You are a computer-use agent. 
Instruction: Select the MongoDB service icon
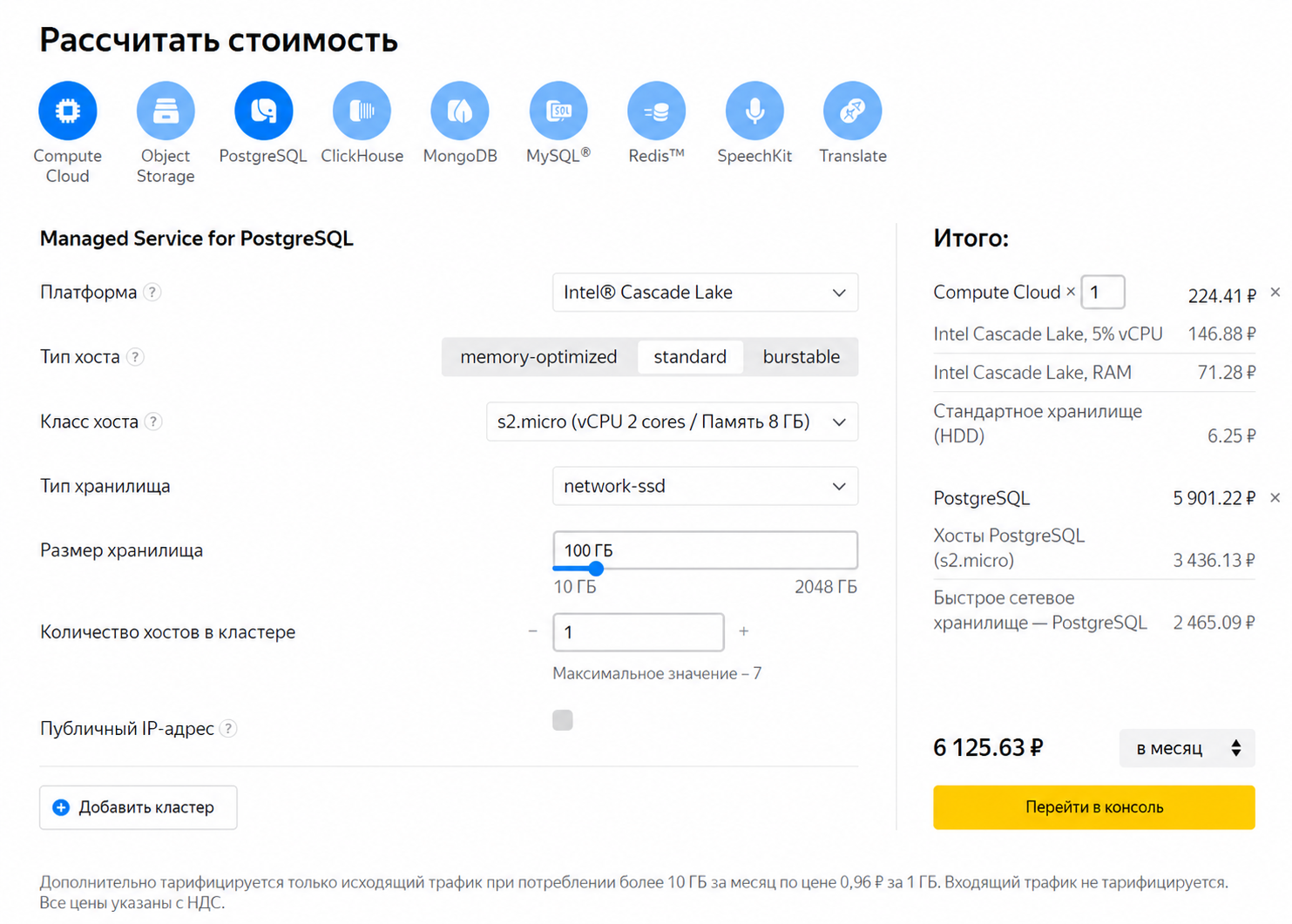(x=460, y=111)
